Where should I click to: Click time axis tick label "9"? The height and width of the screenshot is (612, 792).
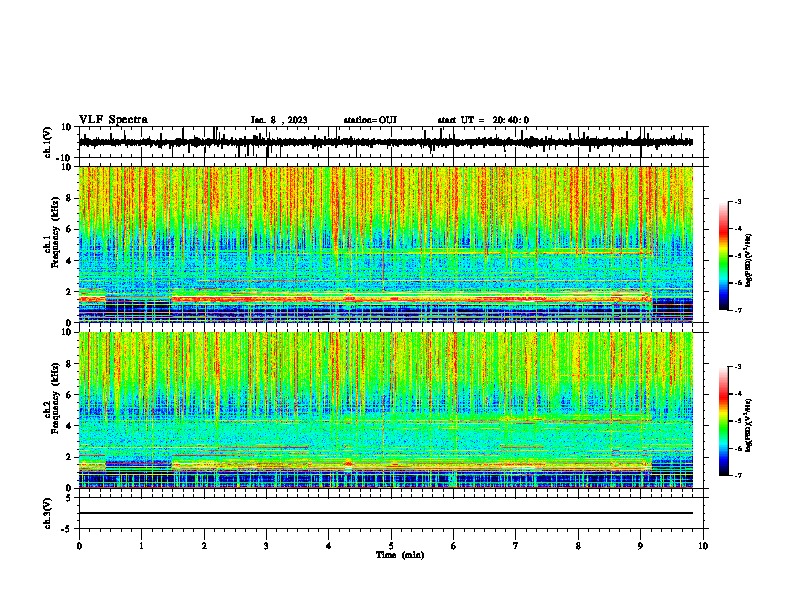point(640,546)
